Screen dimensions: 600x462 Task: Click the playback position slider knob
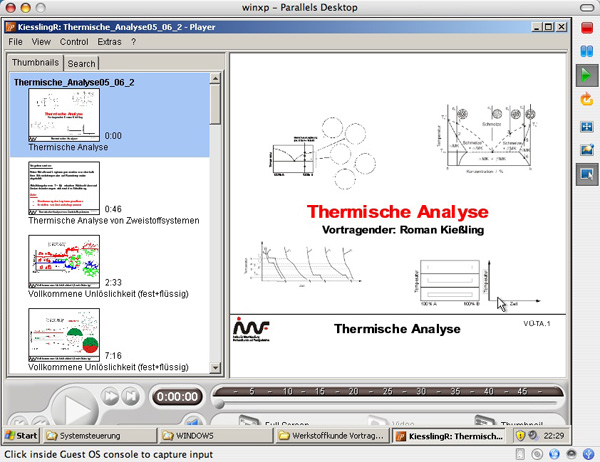point(219,403)
